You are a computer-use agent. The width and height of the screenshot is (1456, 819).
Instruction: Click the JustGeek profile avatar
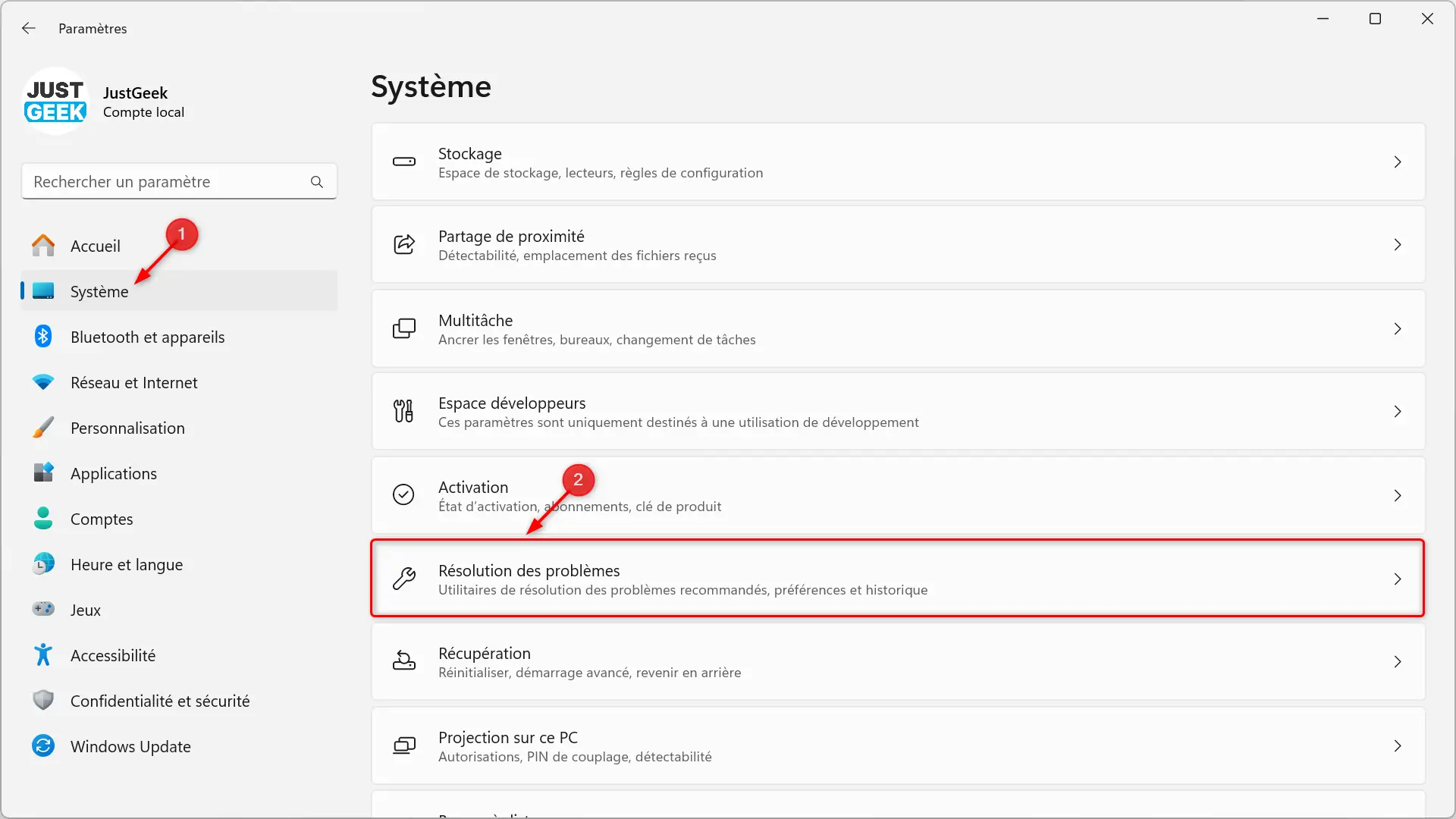point(55,101)
